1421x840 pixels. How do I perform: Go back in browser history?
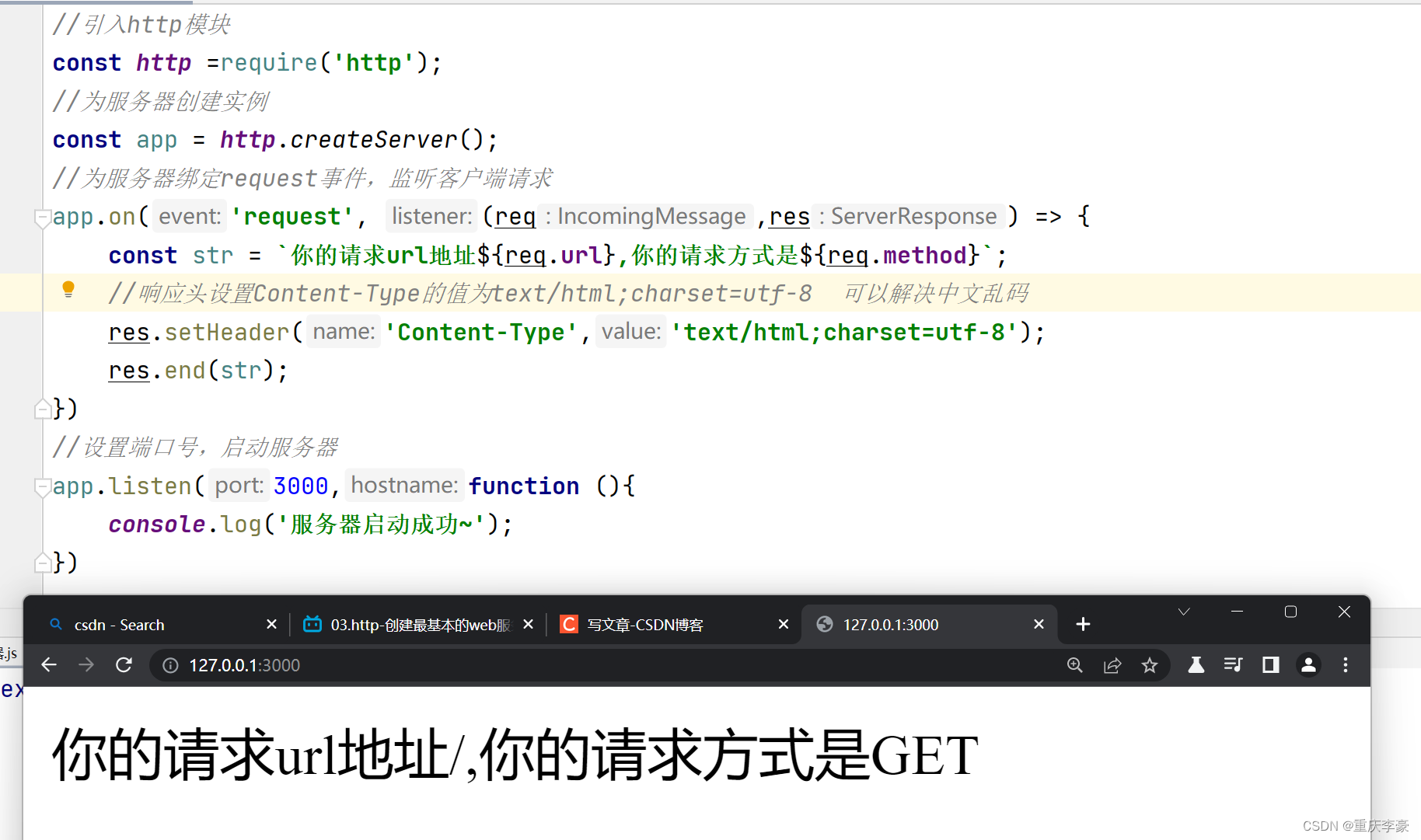pos(49,665)
